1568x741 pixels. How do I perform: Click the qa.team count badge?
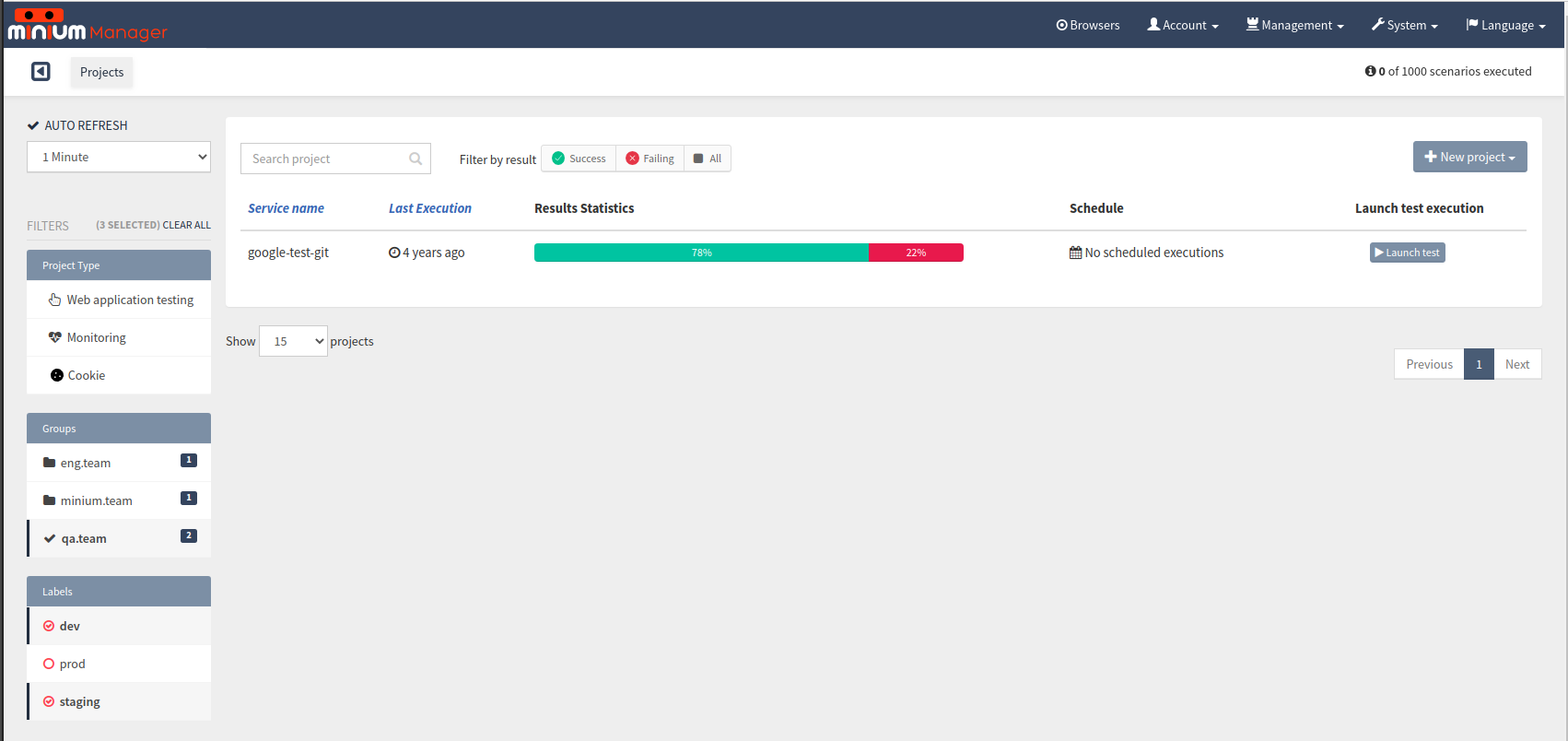[189, 535]
